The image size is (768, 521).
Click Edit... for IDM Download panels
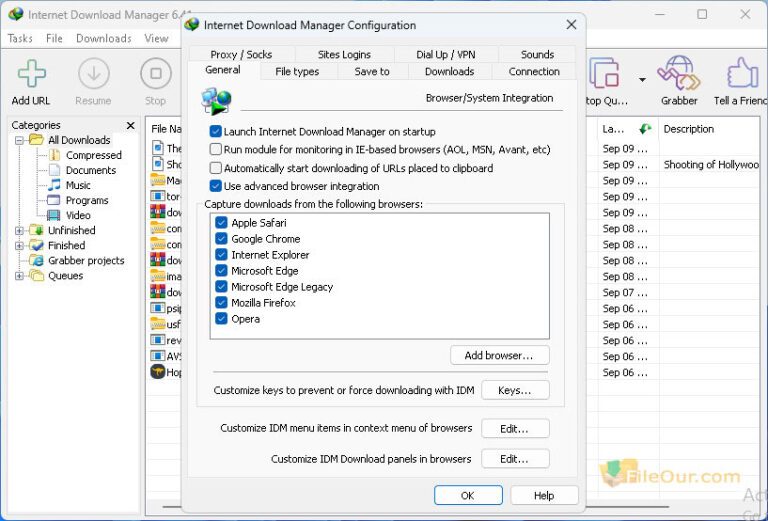515,459
